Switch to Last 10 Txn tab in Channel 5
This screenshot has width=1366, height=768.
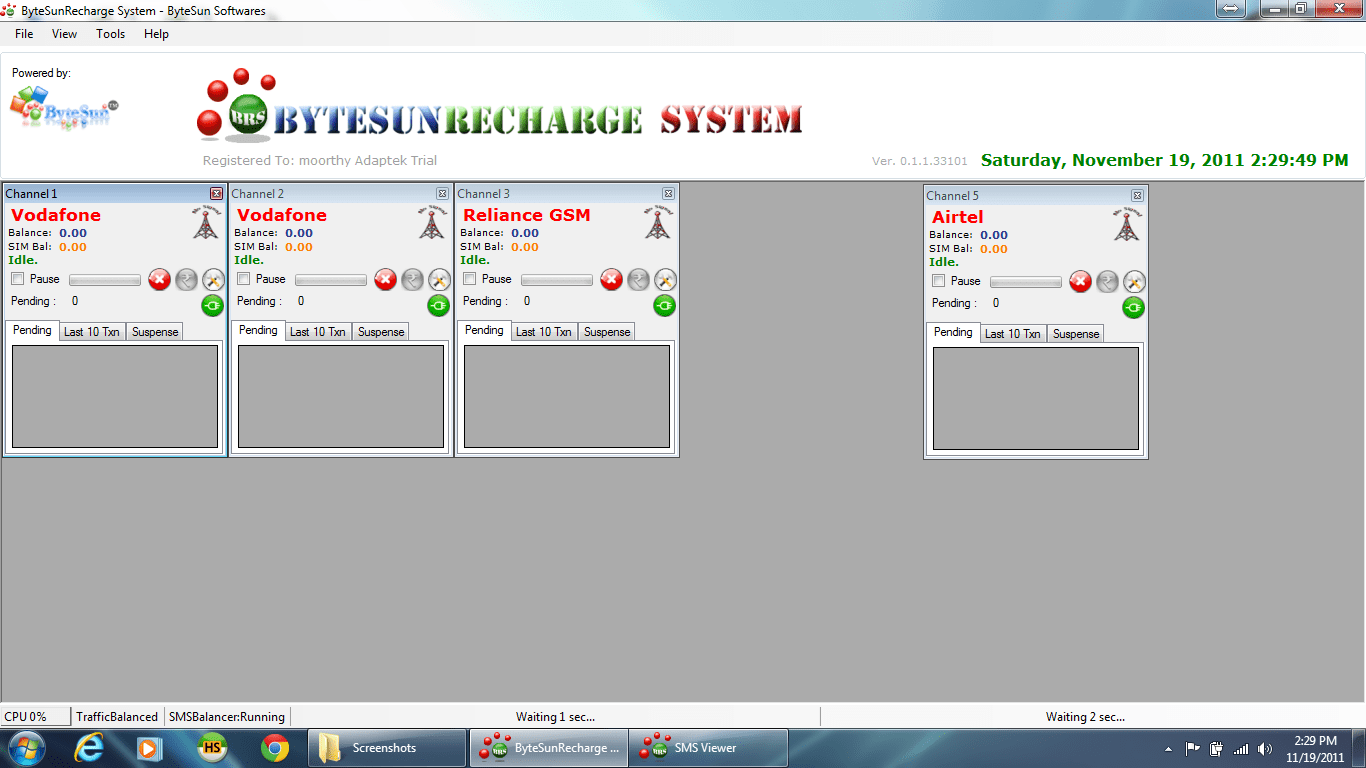1013,334
